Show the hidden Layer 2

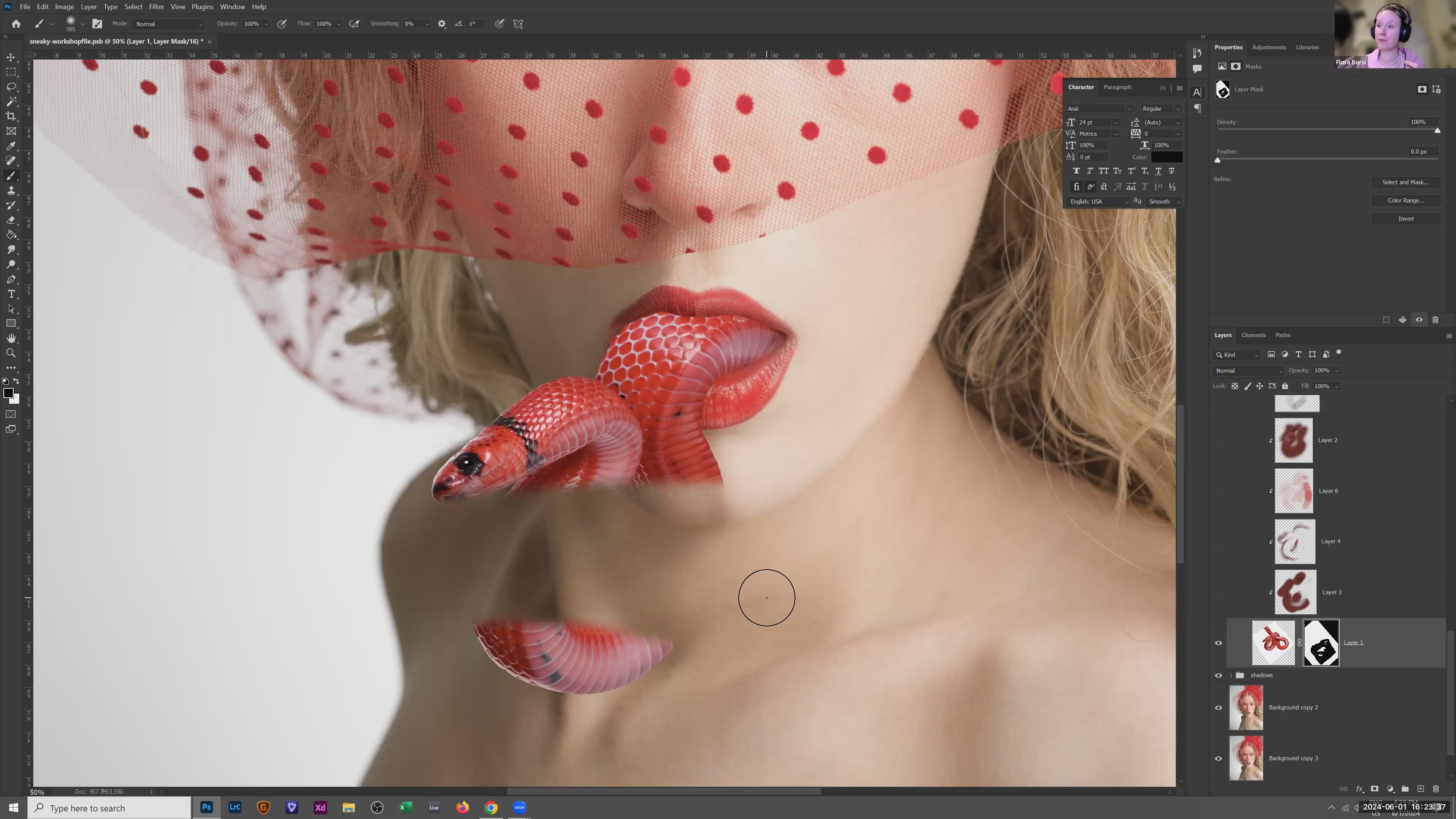pos(1219,440)
